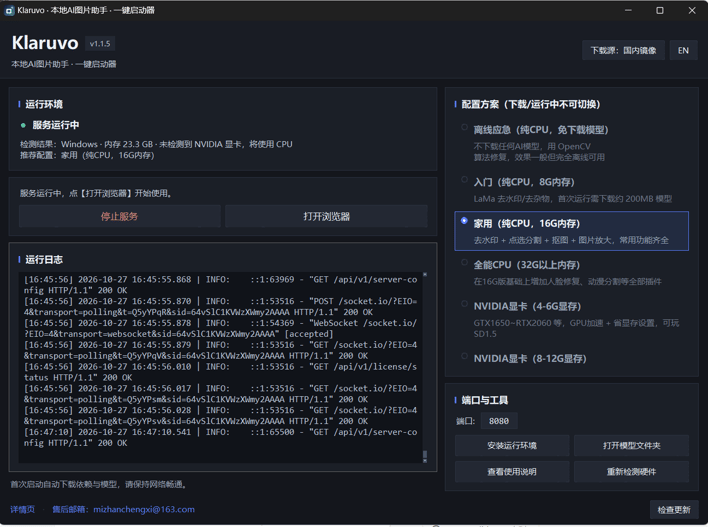Screen dimensions: 708x527
Task: Maximize the Klaruvo window
Action: [x=660, y=10]
